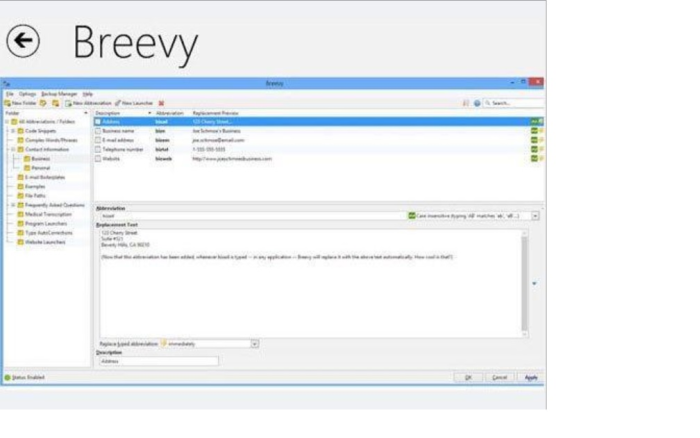
Task: Click the globe icon beside search
Action: [477, 103]
